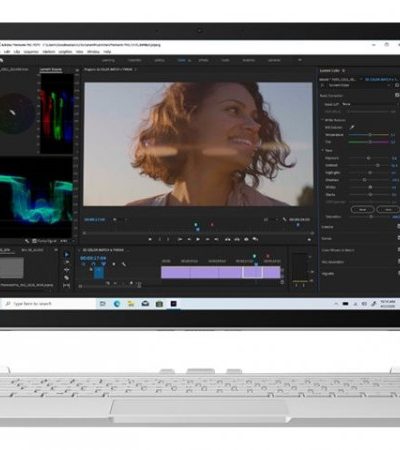Switch to the Audio workspace tab

225,60
